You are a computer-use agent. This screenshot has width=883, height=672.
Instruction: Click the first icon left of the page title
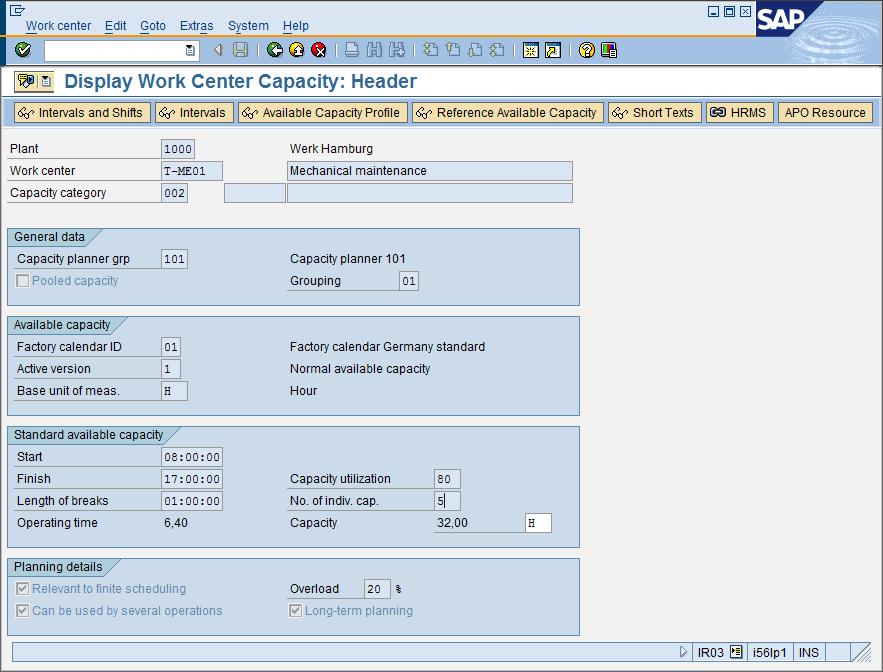pos(26,82)
